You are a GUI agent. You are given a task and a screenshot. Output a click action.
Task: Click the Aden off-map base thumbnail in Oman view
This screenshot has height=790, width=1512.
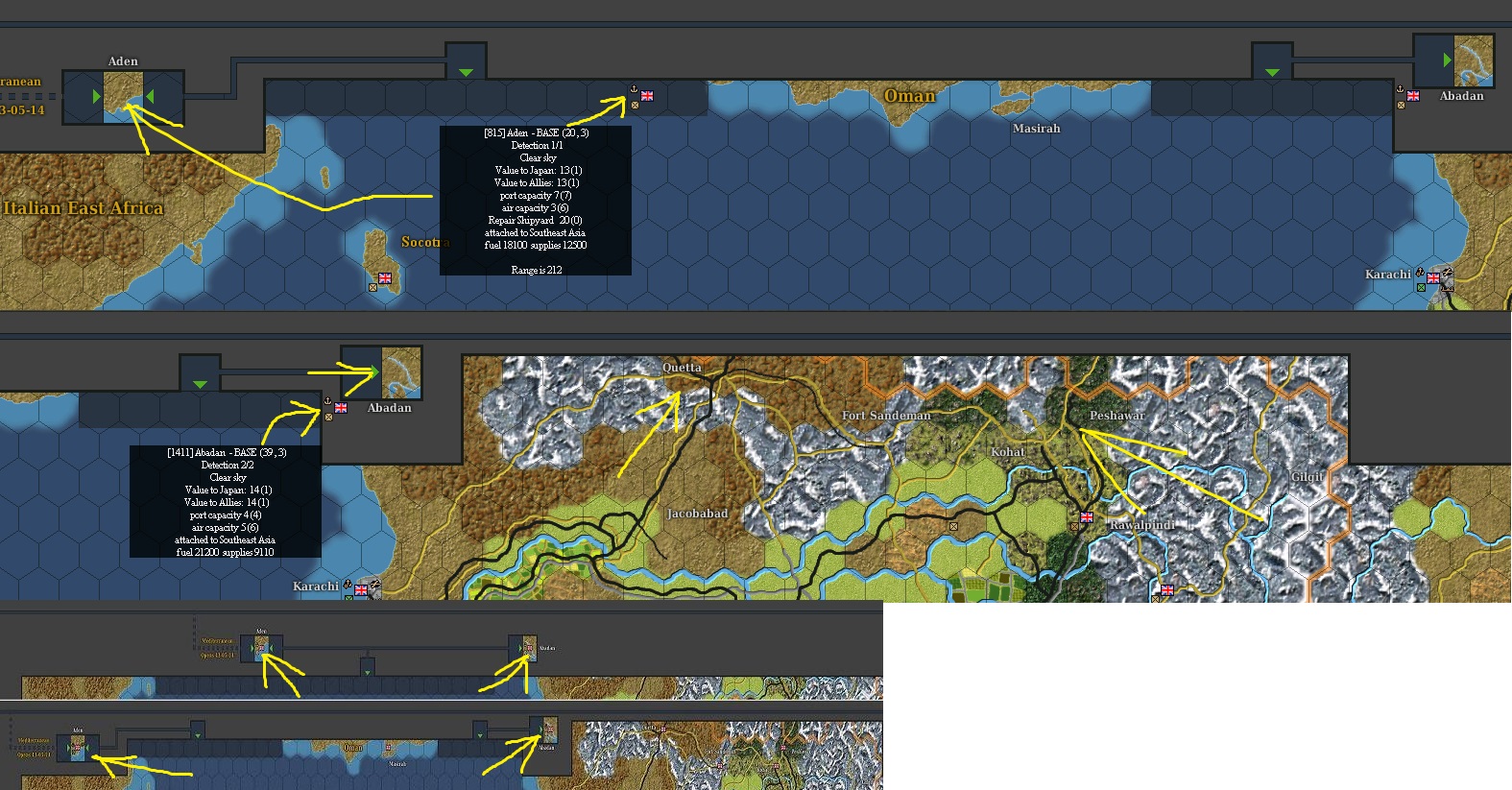124,96
